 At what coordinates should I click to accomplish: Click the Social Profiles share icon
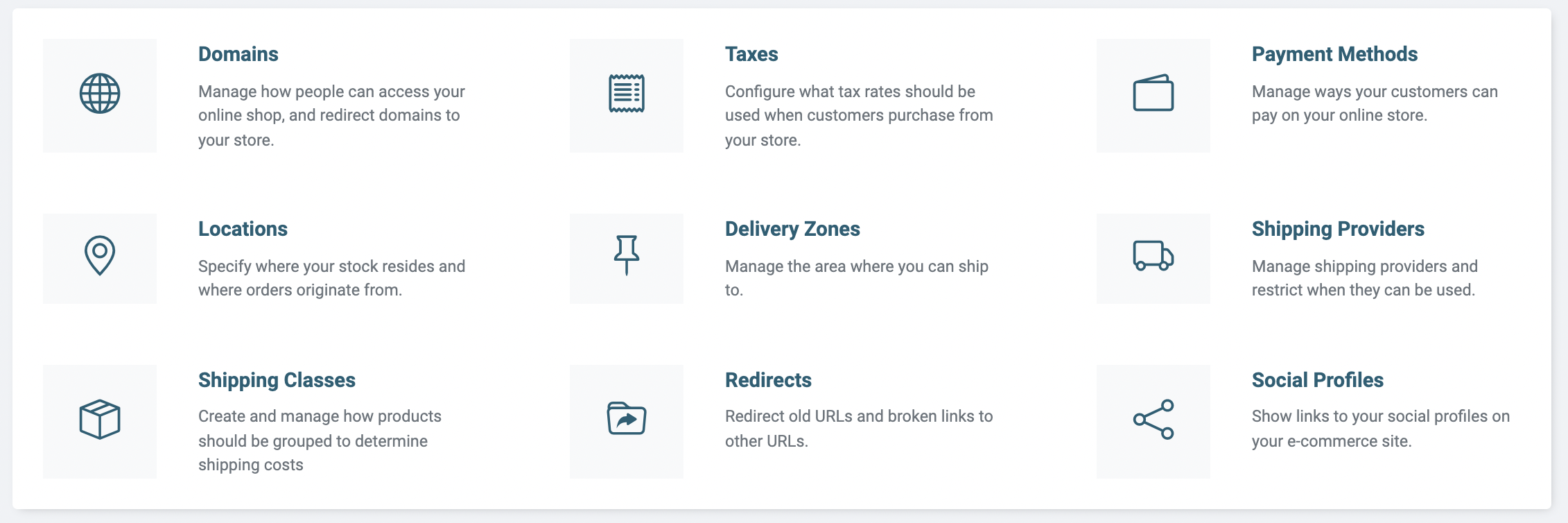[x=1153, y=419]
